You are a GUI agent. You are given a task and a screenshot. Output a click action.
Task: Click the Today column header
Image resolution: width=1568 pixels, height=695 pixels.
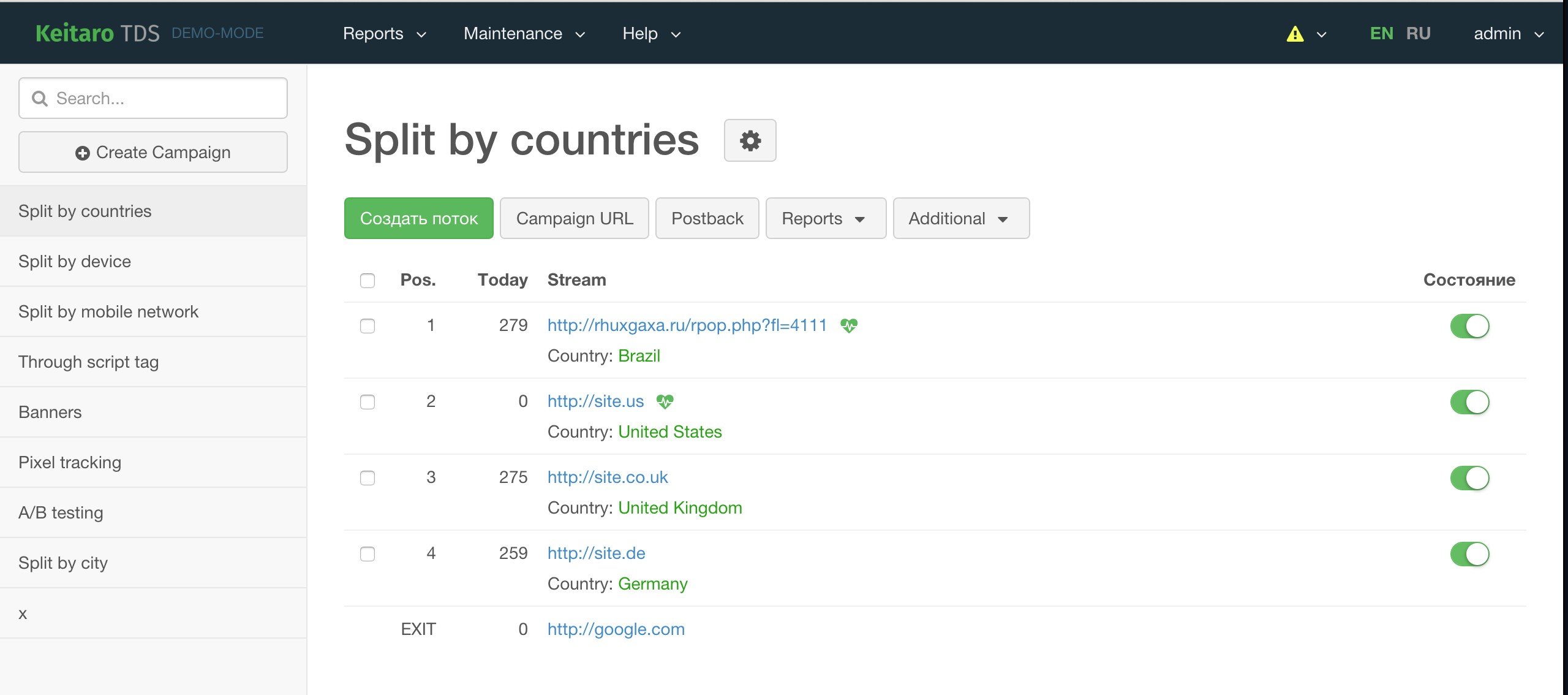502,280
